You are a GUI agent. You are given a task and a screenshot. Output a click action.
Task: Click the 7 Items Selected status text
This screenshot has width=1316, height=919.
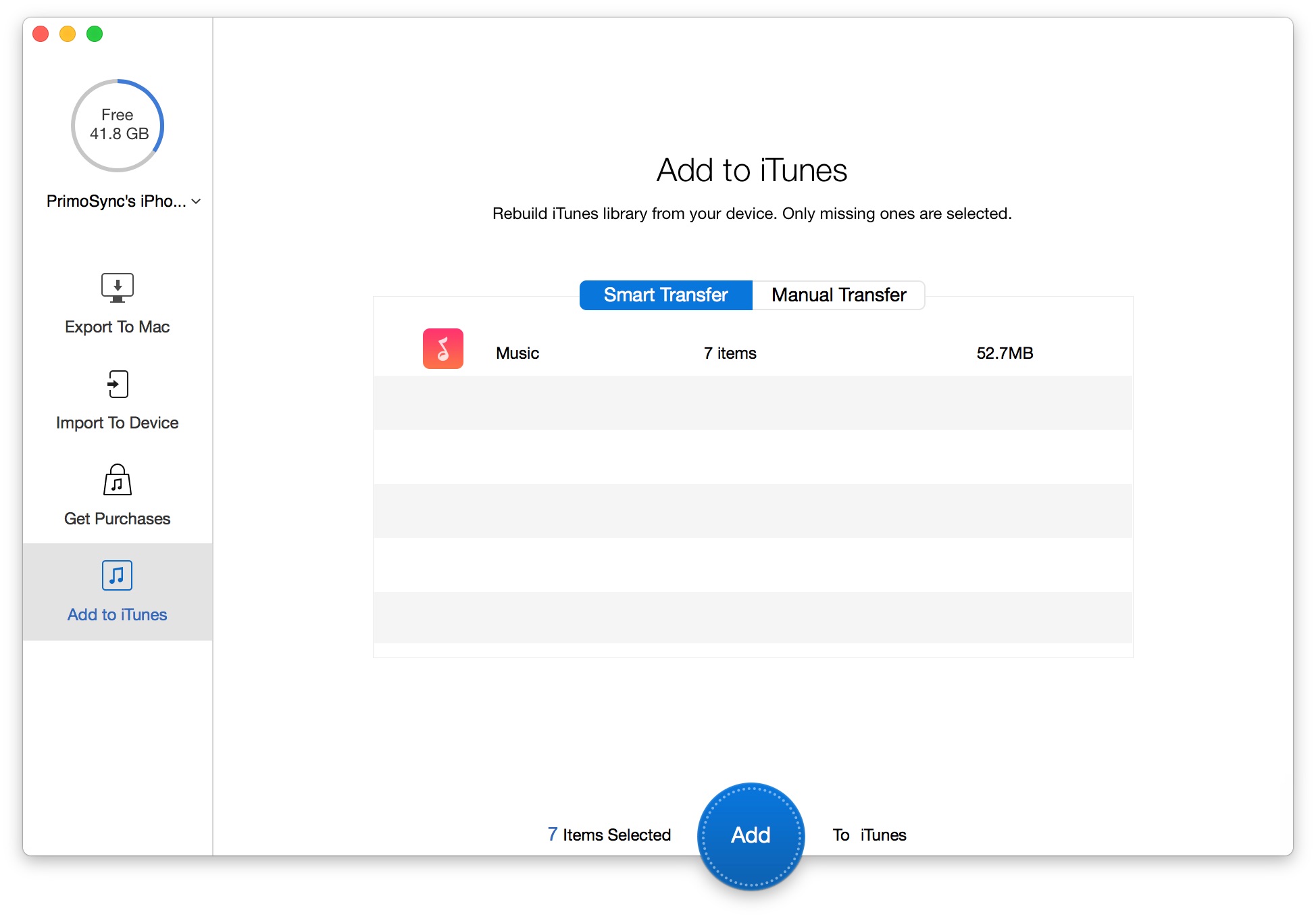(609, 835)
